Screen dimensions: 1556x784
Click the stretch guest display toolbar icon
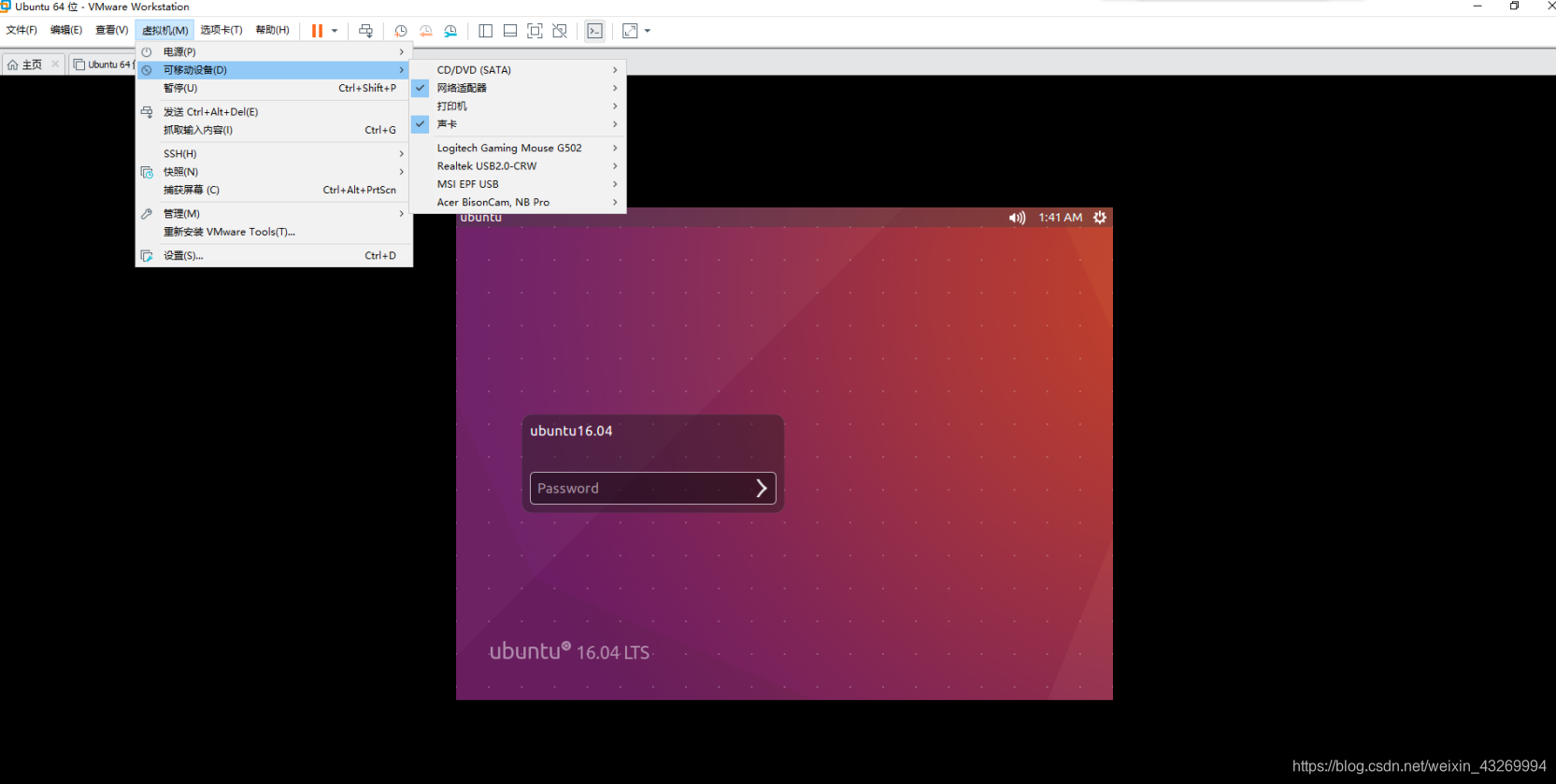tap(630, 31)
